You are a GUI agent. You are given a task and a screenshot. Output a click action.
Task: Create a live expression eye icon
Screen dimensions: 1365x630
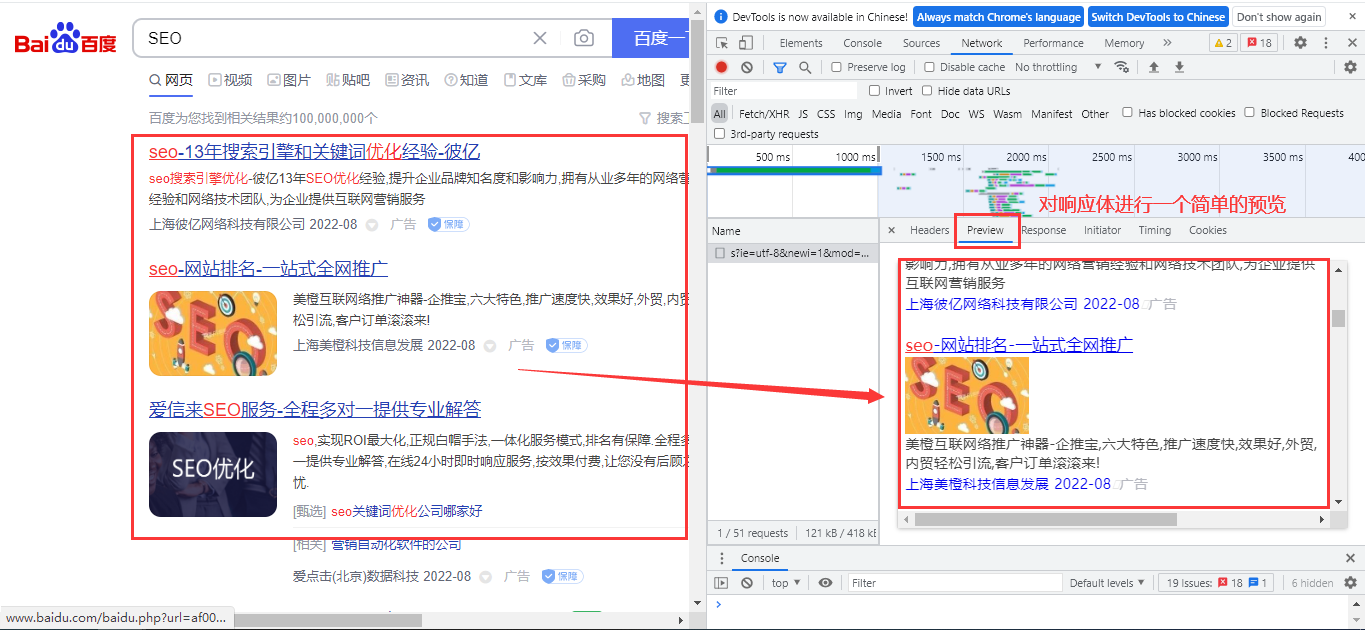coord(825,583)
